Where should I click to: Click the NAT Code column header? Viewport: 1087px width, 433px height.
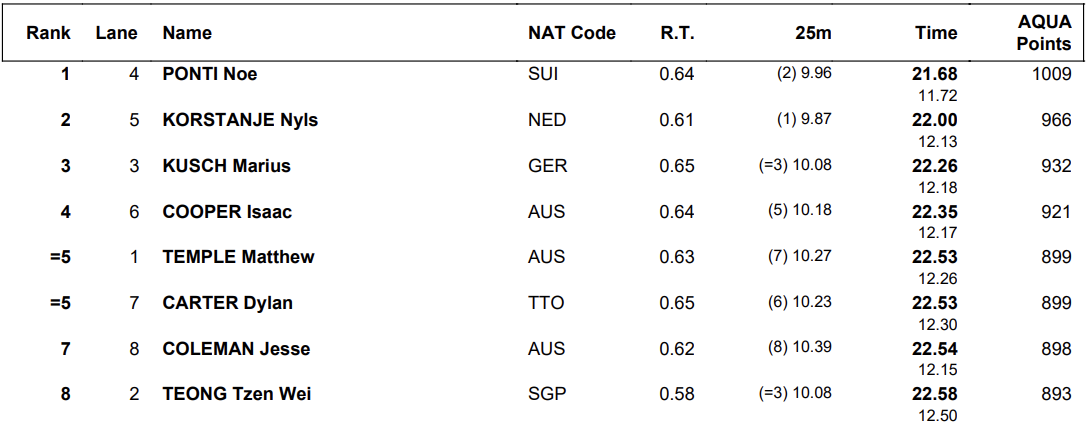point(571,33)
